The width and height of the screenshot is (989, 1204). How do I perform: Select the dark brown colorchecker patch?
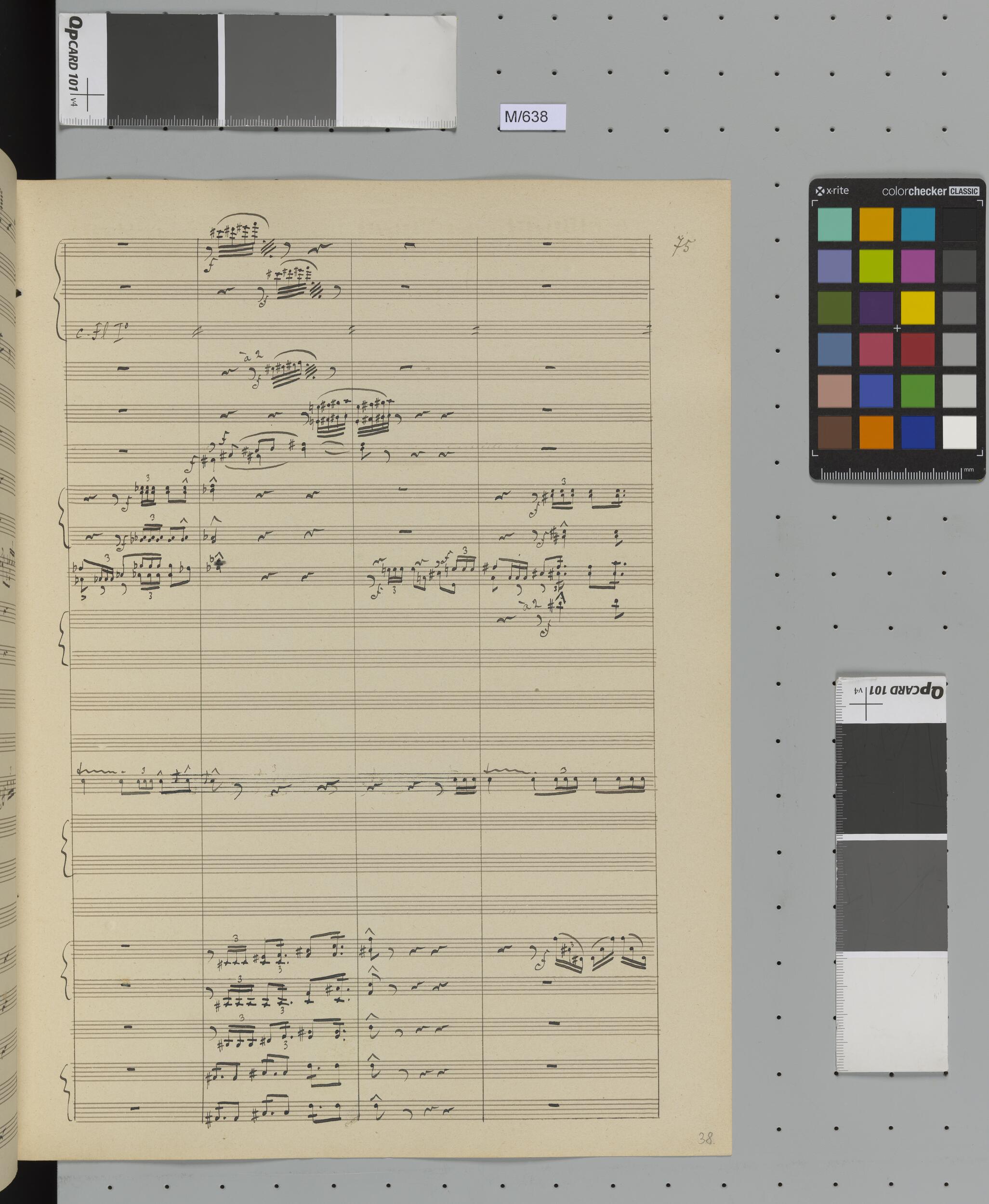pos(834,432)
